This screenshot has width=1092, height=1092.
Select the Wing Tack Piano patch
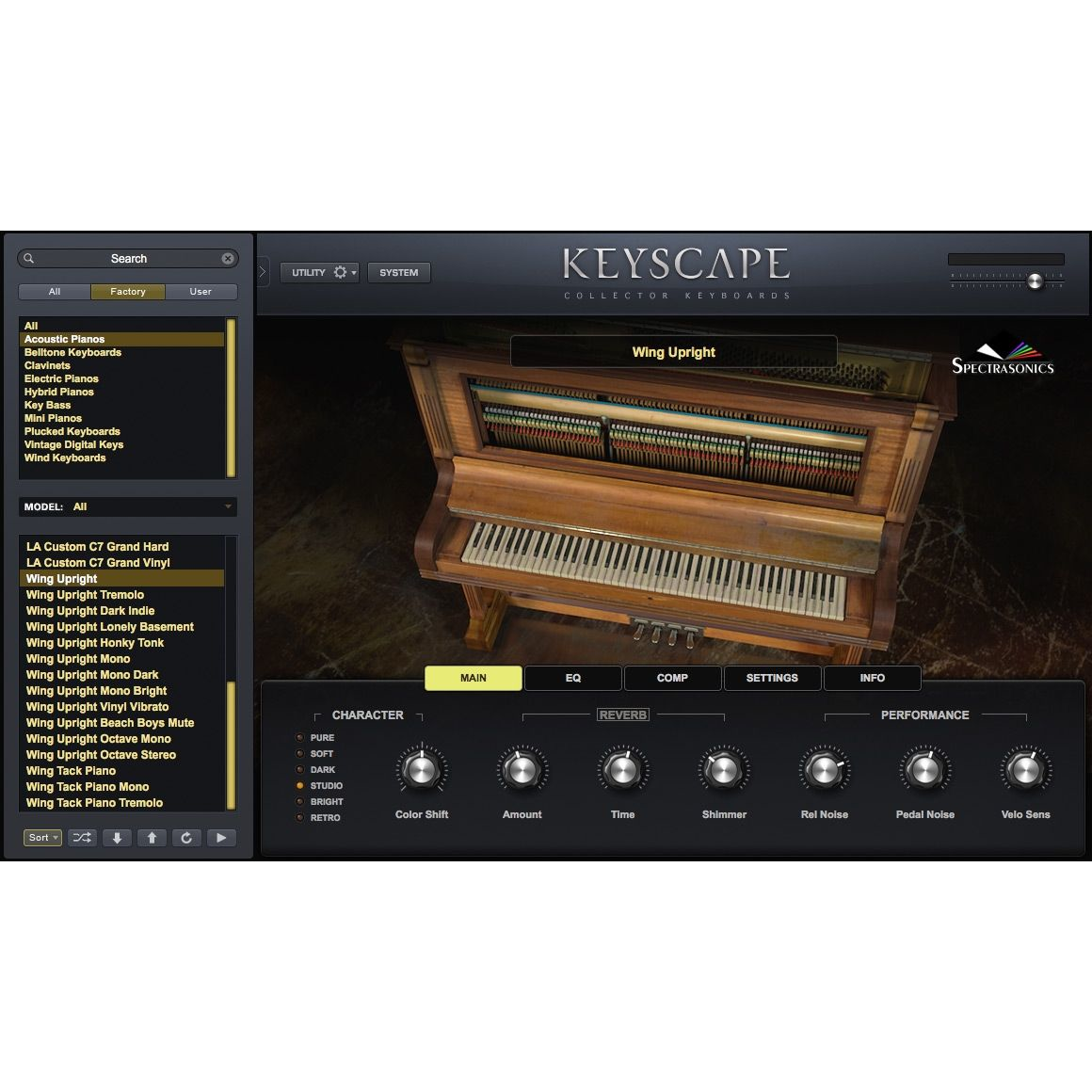point(70,771)
